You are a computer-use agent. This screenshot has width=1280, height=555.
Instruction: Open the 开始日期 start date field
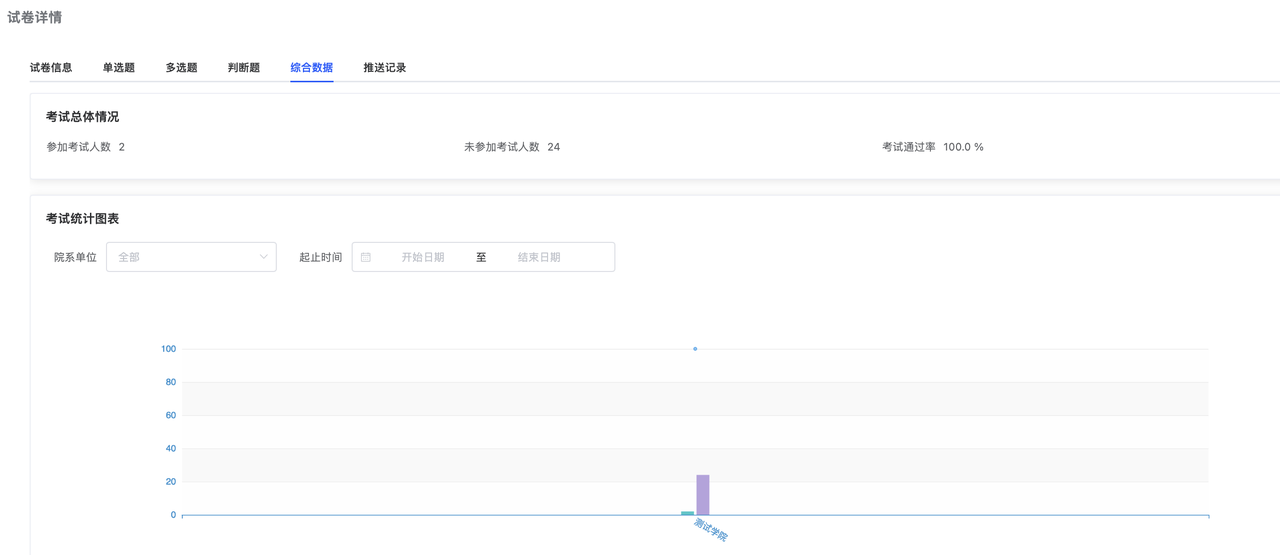(x=423, y=257)
